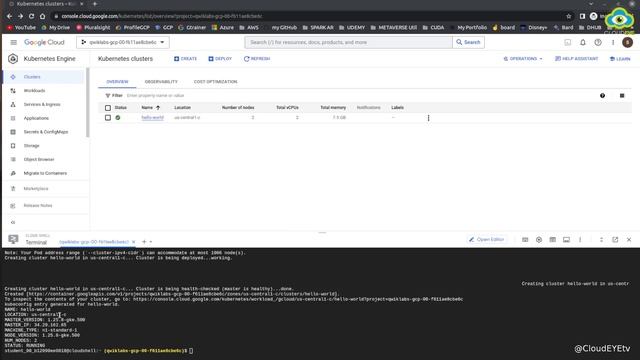
Task: Click the Kubernetes Engine product icon
Action: (13, 59)
